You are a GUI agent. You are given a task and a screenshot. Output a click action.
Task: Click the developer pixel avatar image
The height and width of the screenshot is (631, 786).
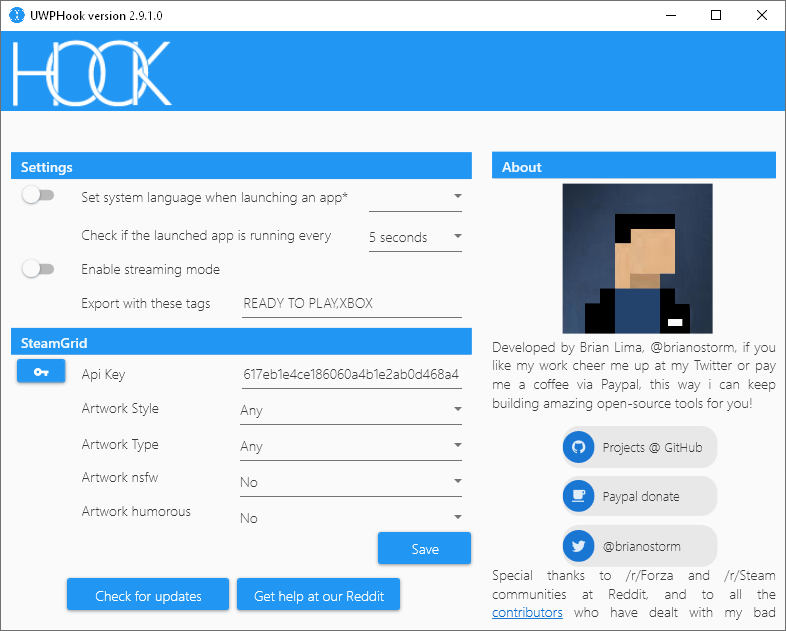[x=637, y=259]
